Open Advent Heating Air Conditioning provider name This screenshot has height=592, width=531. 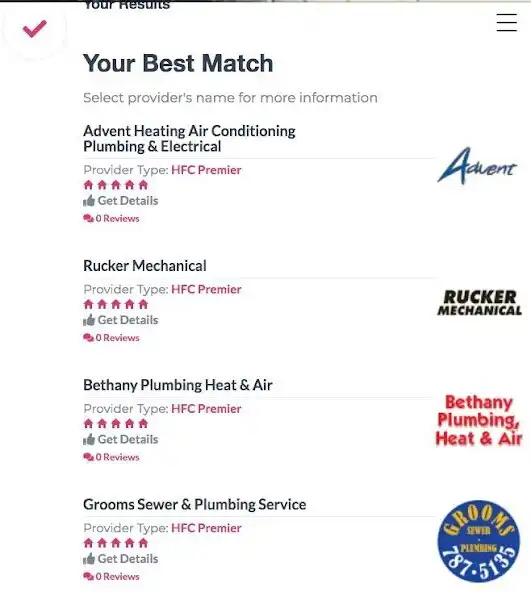coord(189,139)
